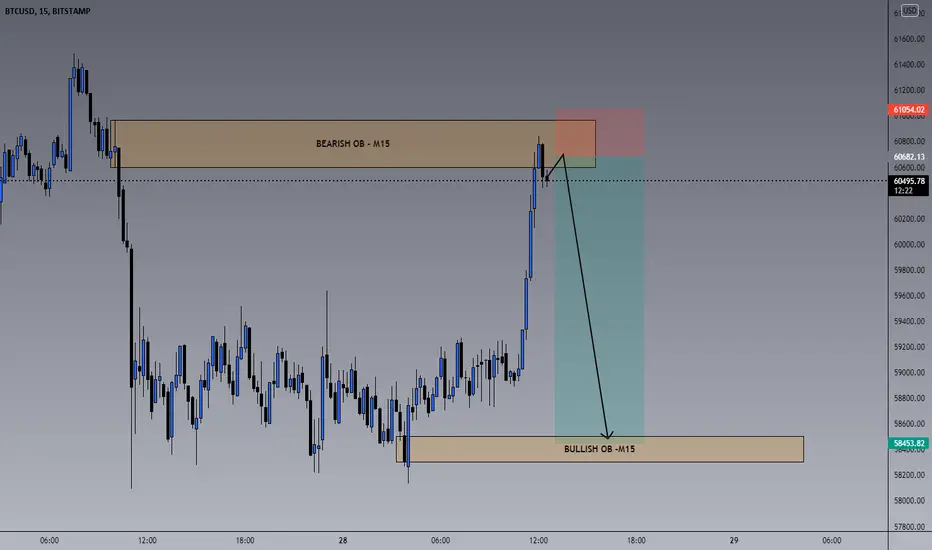Click the 59800.00 price axis label
This screenshot has height=550, width=932.
click(x=909, y=270)
